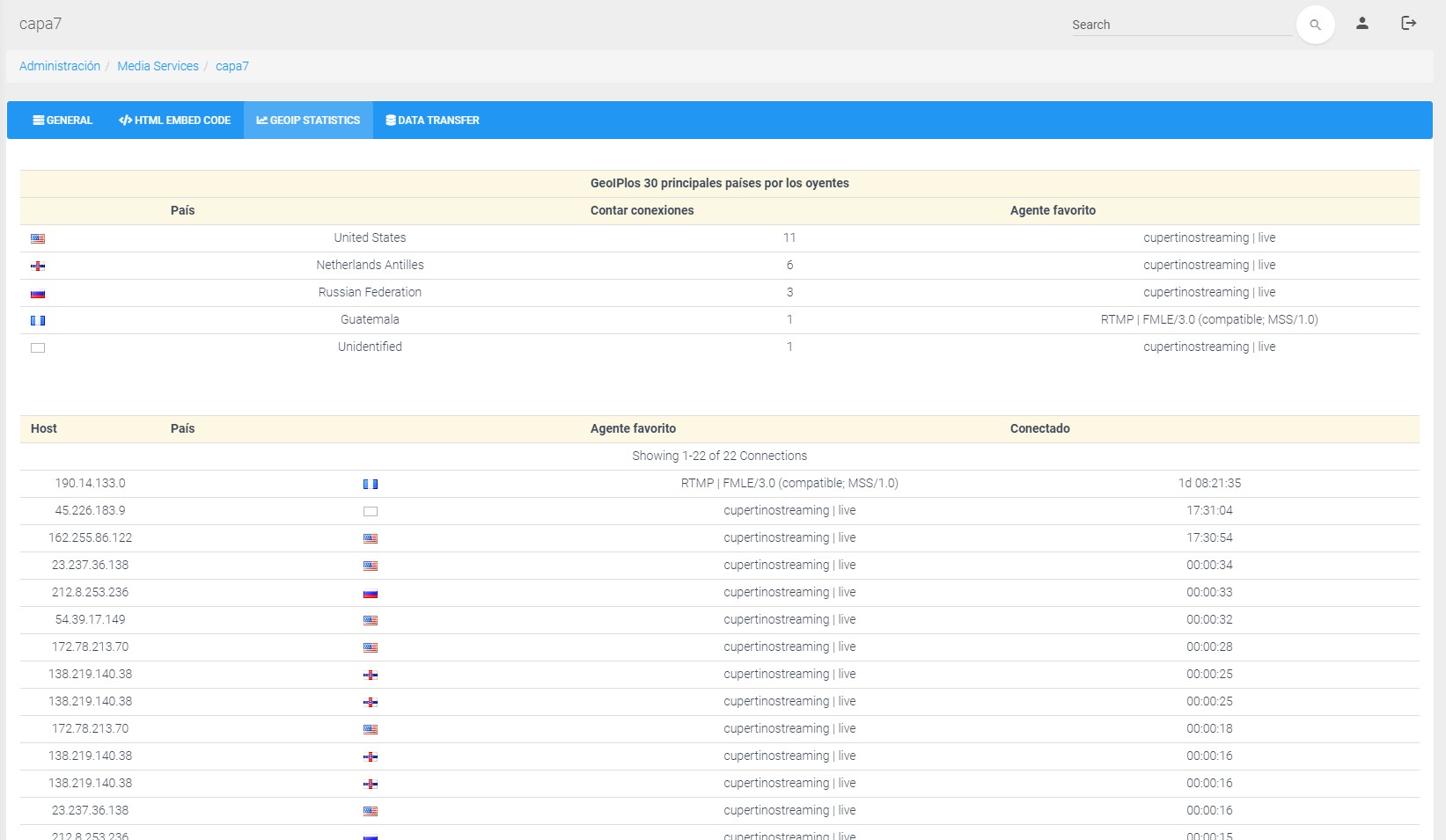Click the flag icon for host 190.14.133.0
This screenshot has height=840, width=1446.
tap(371, 484)
